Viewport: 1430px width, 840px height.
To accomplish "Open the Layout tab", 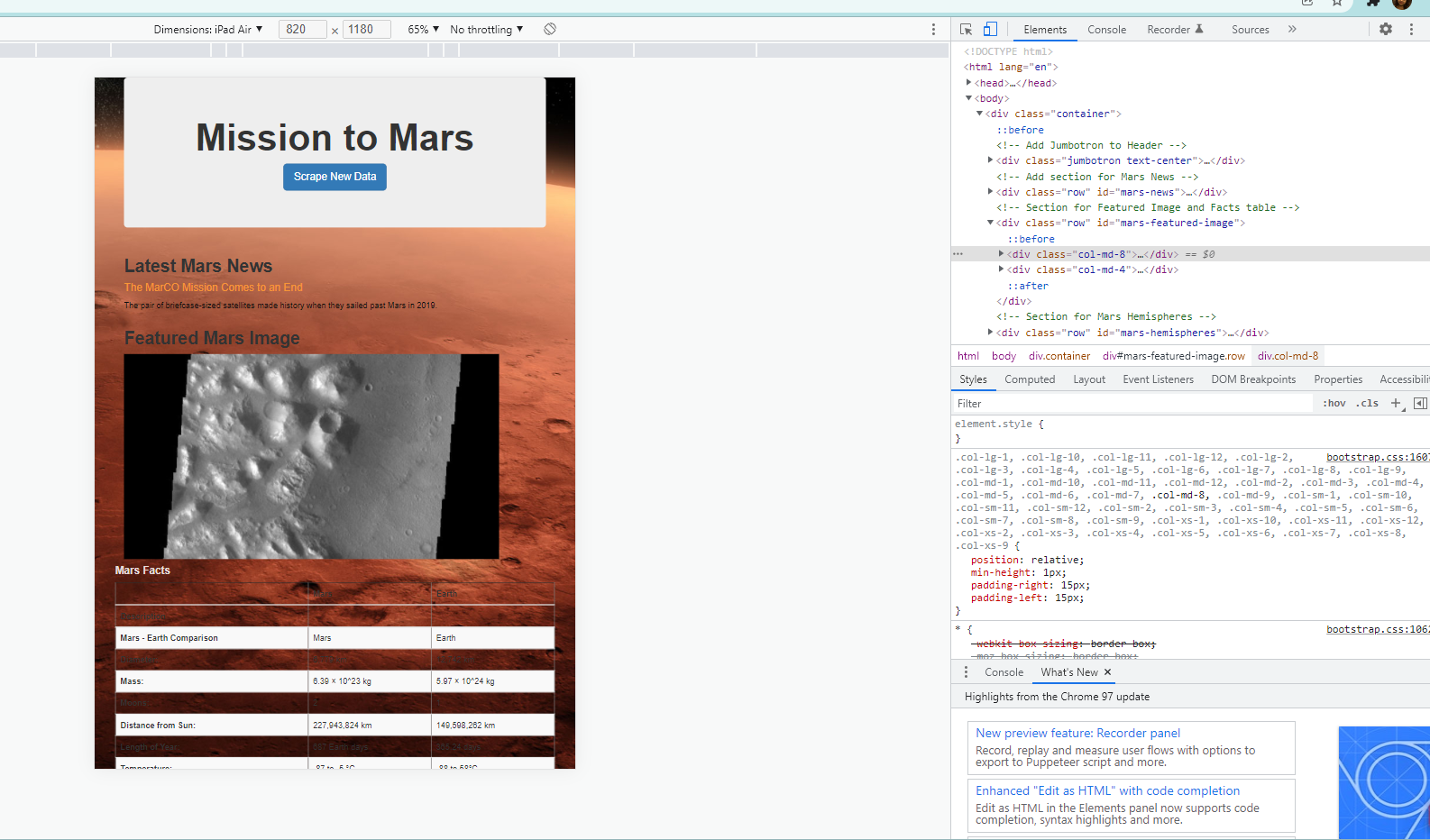I will [1089, 379].
